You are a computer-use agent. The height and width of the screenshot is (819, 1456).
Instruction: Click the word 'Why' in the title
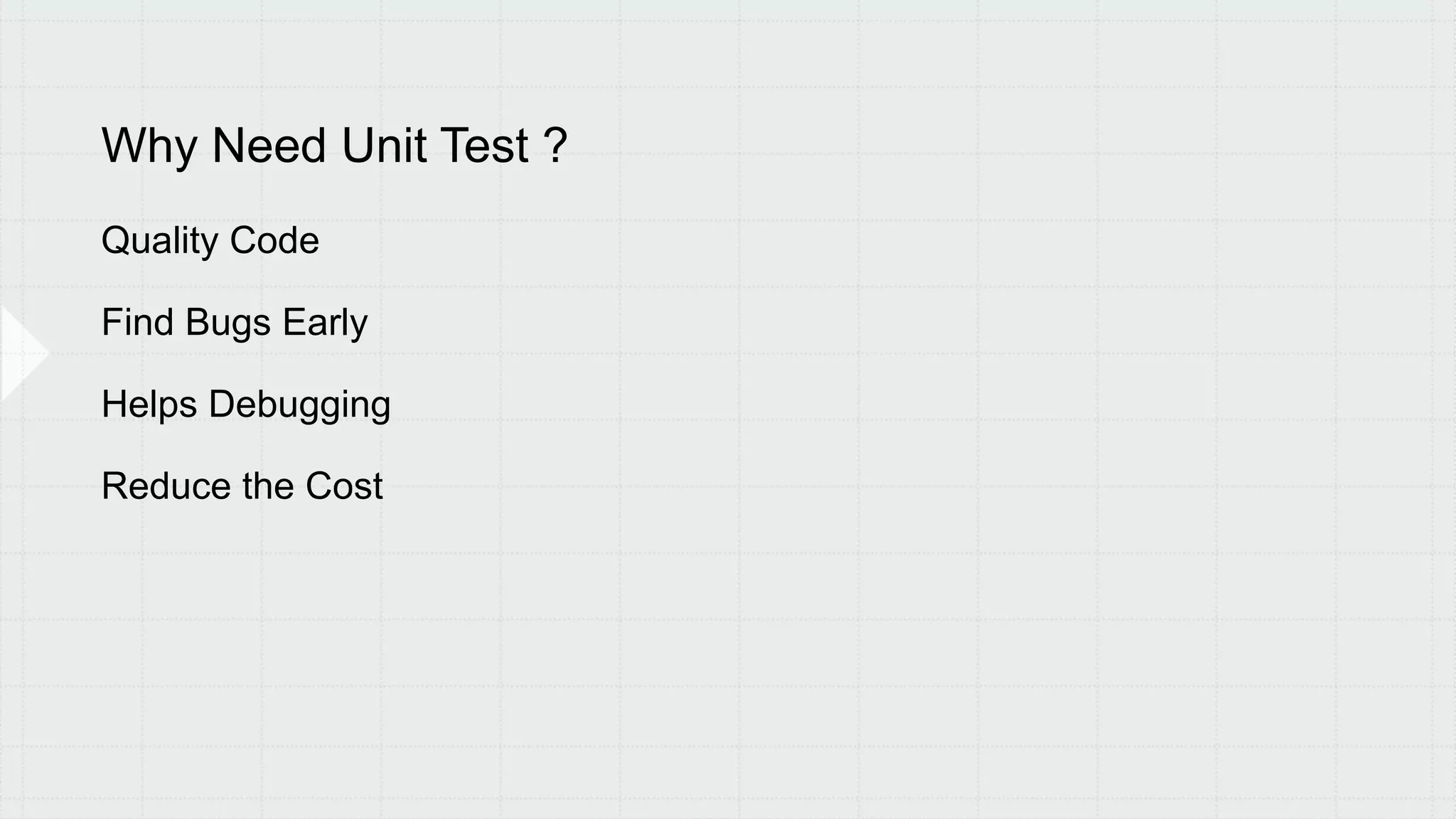[x=149, y=146]
